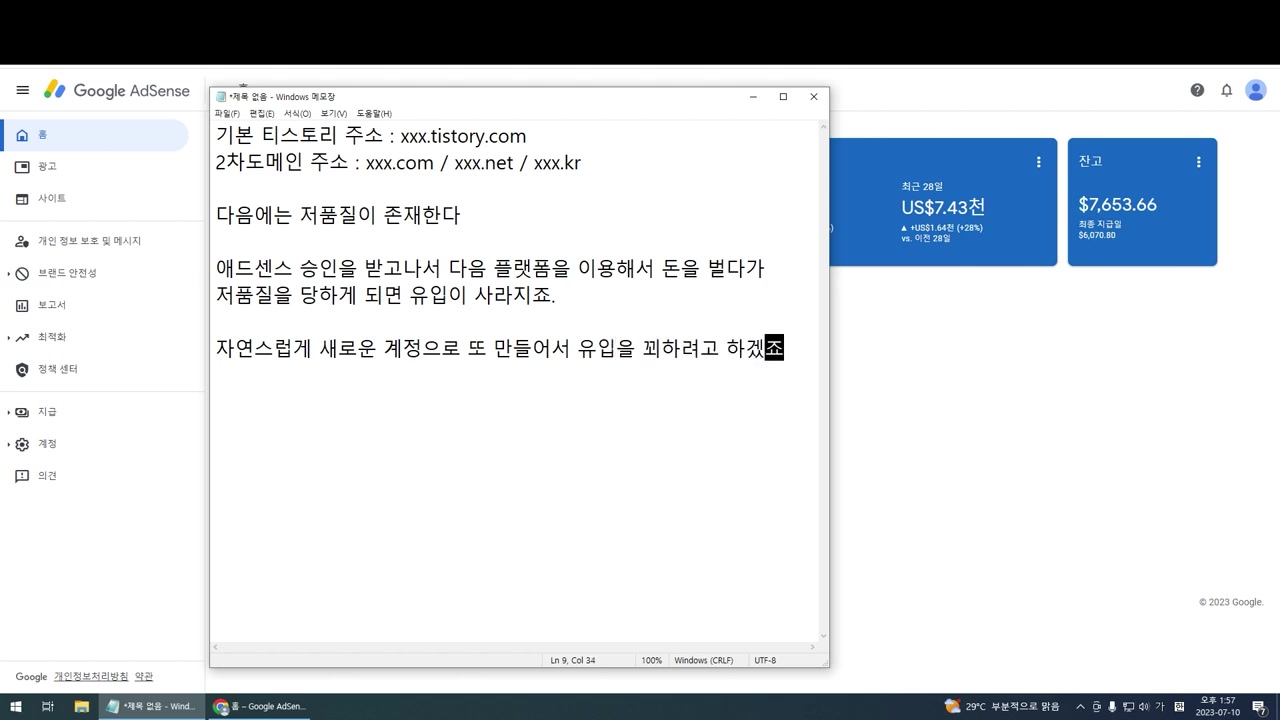Click the 지급 payments icon
Screen dimensions: 1280x720
point(22,412)
